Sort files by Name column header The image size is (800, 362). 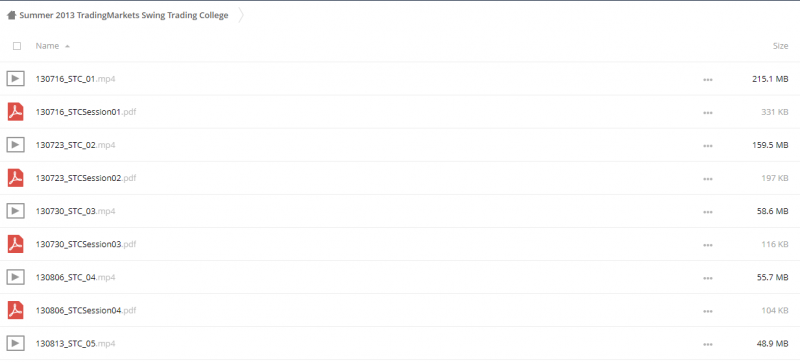click(x=47, y=46)
